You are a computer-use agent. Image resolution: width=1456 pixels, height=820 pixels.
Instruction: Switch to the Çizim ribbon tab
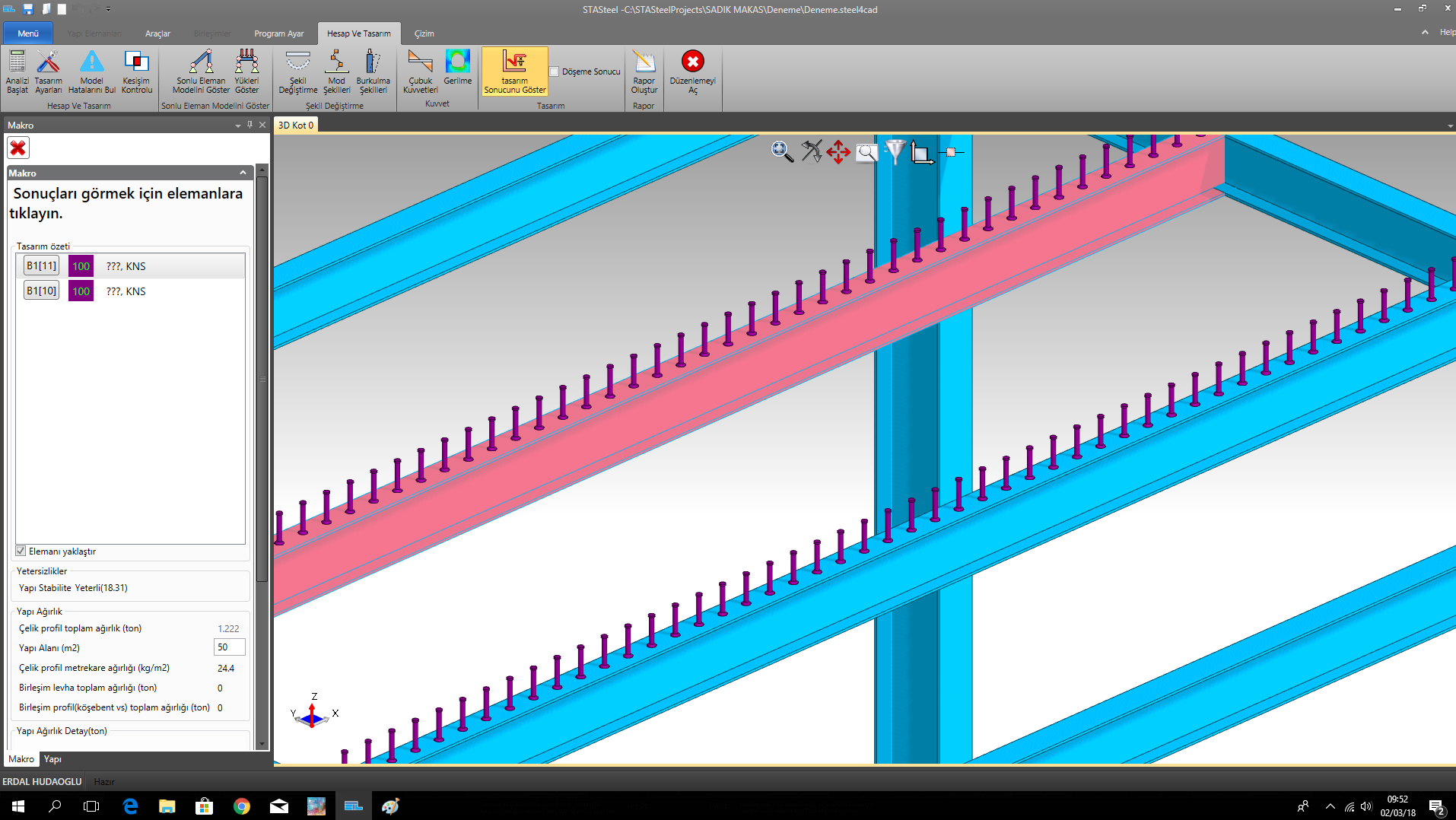424,33
